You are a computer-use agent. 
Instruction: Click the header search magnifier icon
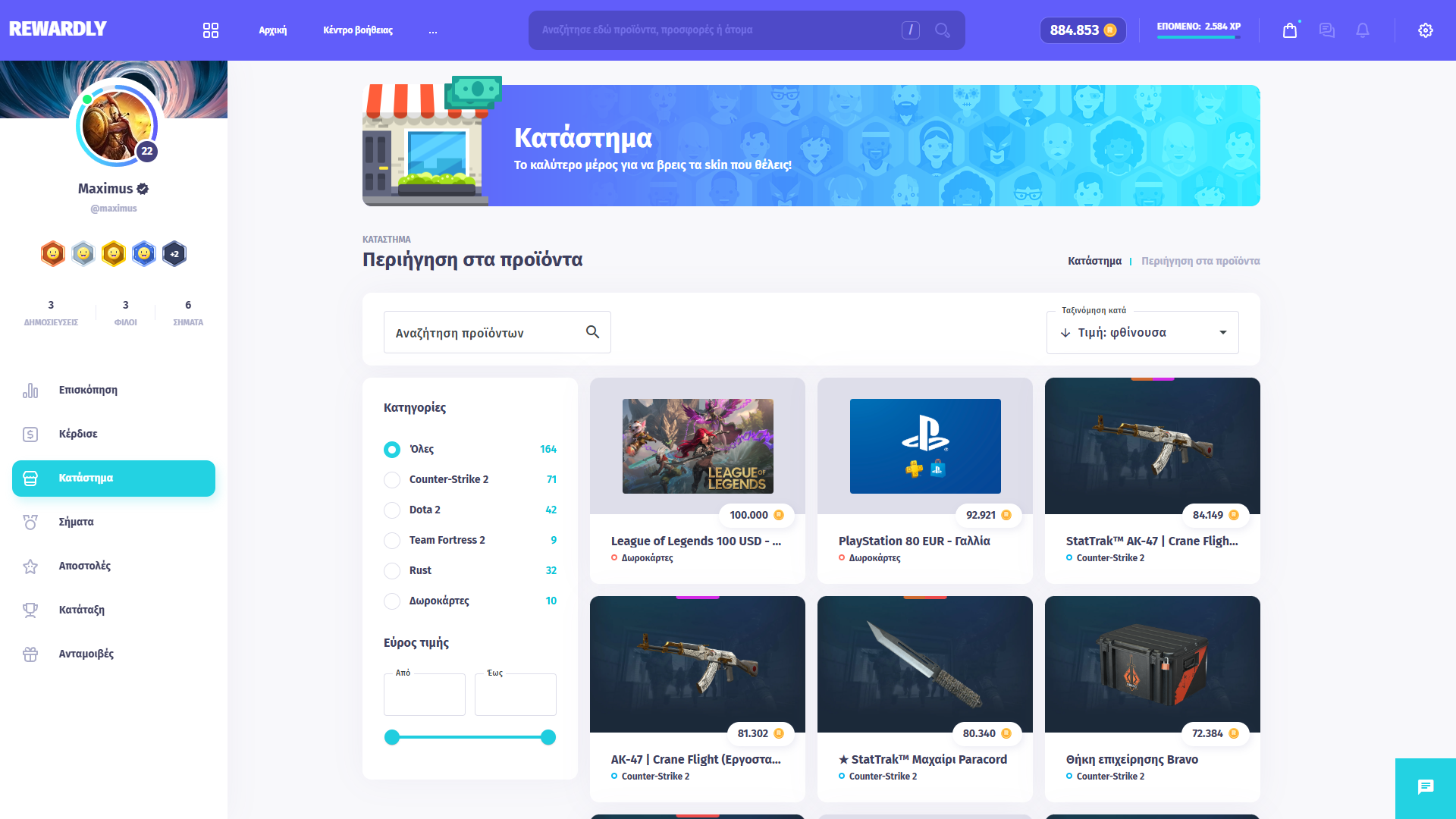tap(943, 30)
